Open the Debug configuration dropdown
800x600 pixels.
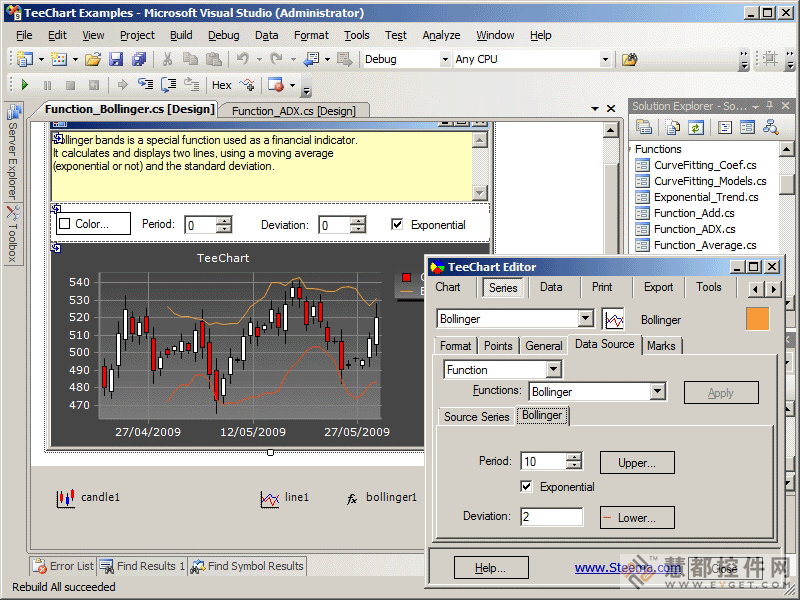point(445,60)
